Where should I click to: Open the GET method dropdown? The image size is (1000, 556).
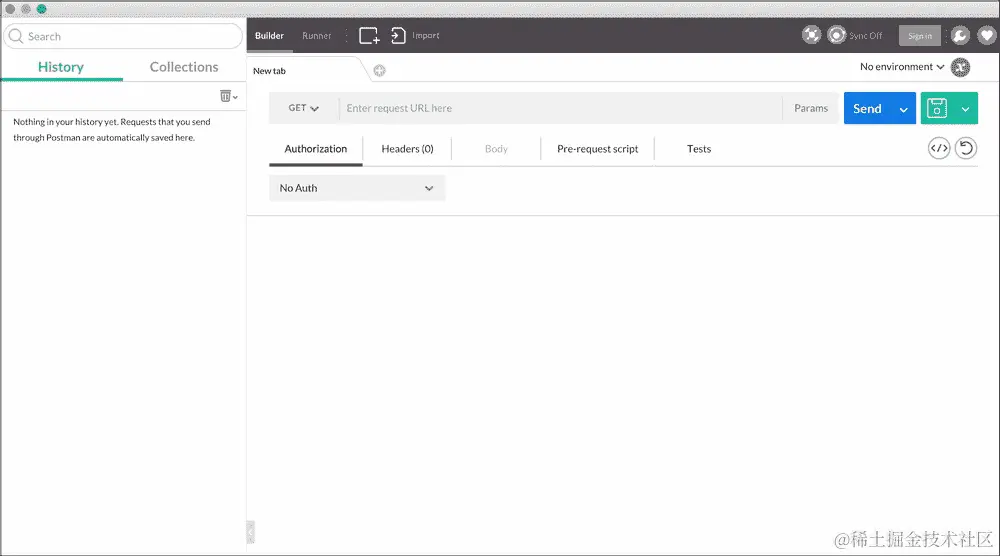click(x=304, y=108)
